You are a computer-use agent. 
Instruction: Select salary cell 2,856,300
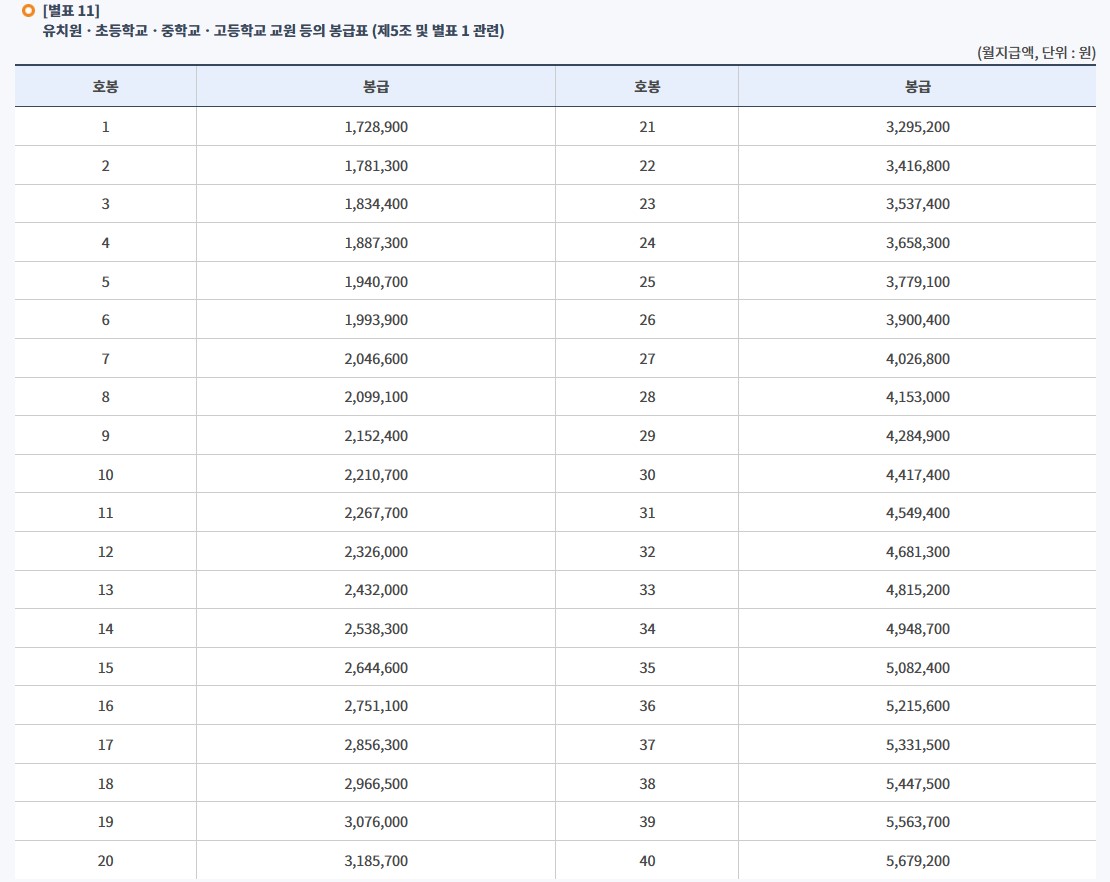pos(376,745)
